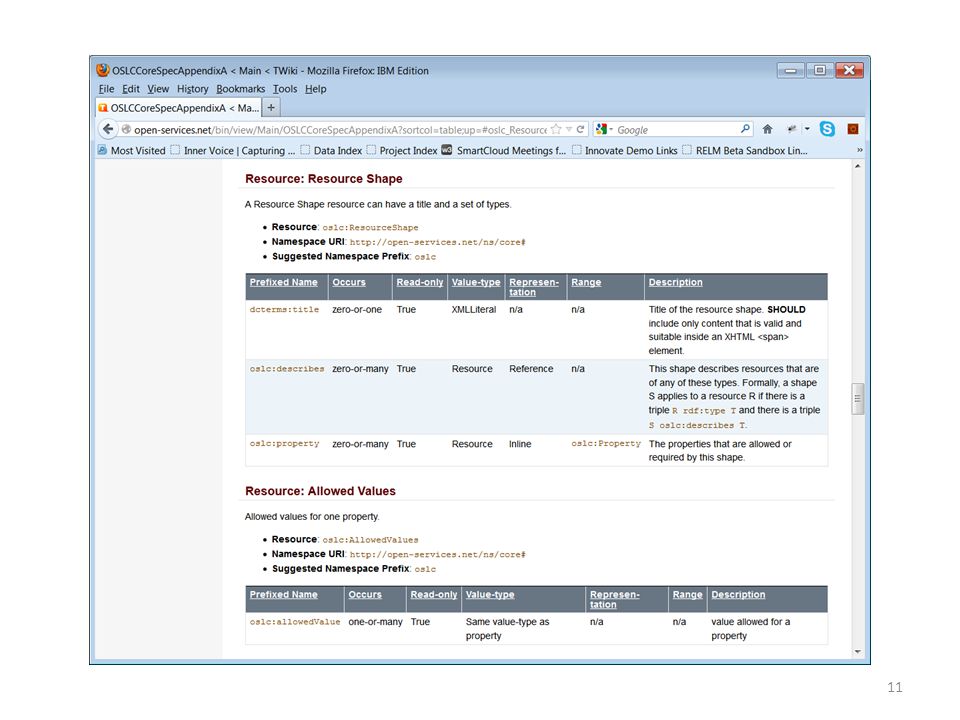
Task: Open the Help menu
Action: pos(315,89)
